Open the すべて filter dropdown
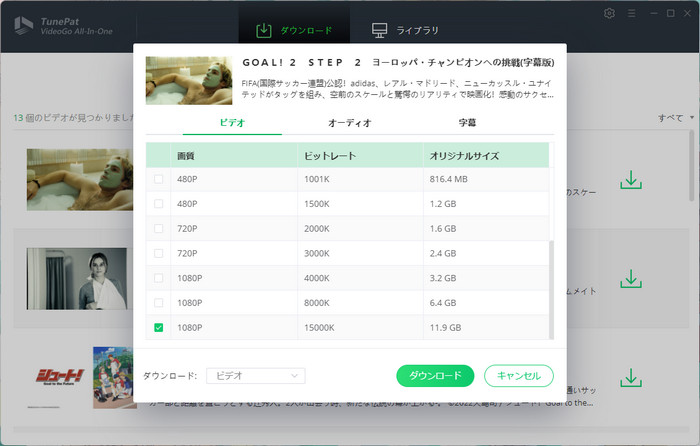This screenshot has width=700, height=446. click(676, 118)
